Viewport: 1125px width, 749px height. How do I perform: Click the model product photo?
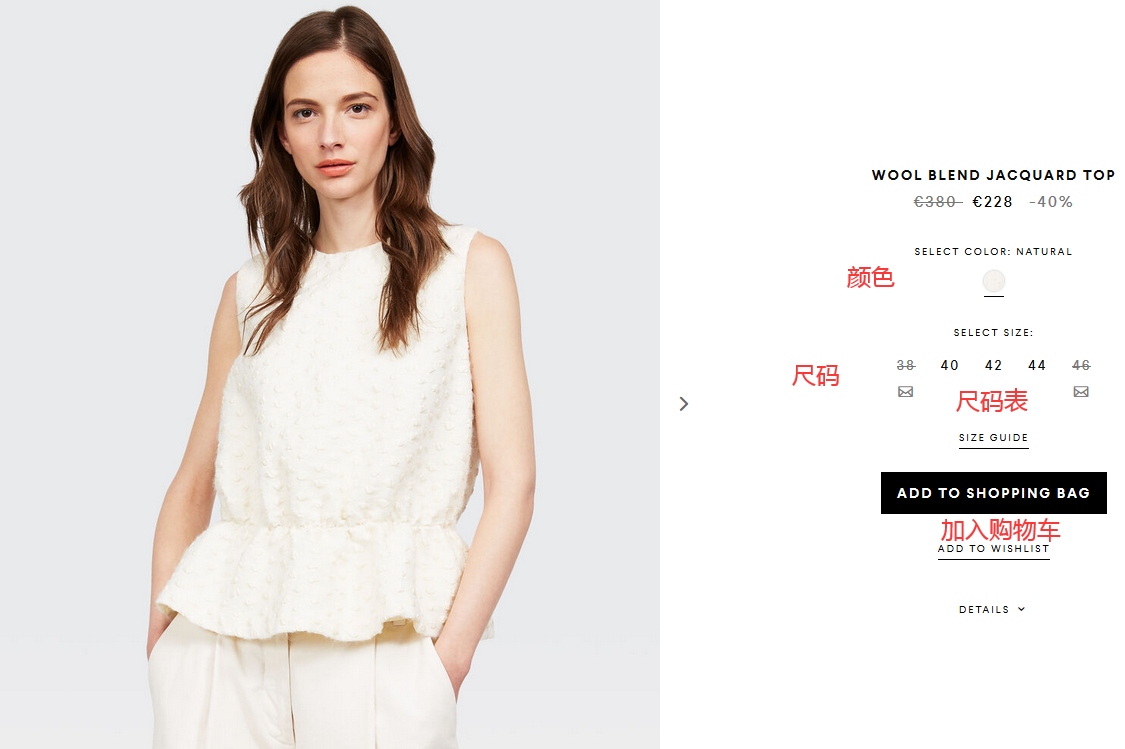[x=330, y=374]
